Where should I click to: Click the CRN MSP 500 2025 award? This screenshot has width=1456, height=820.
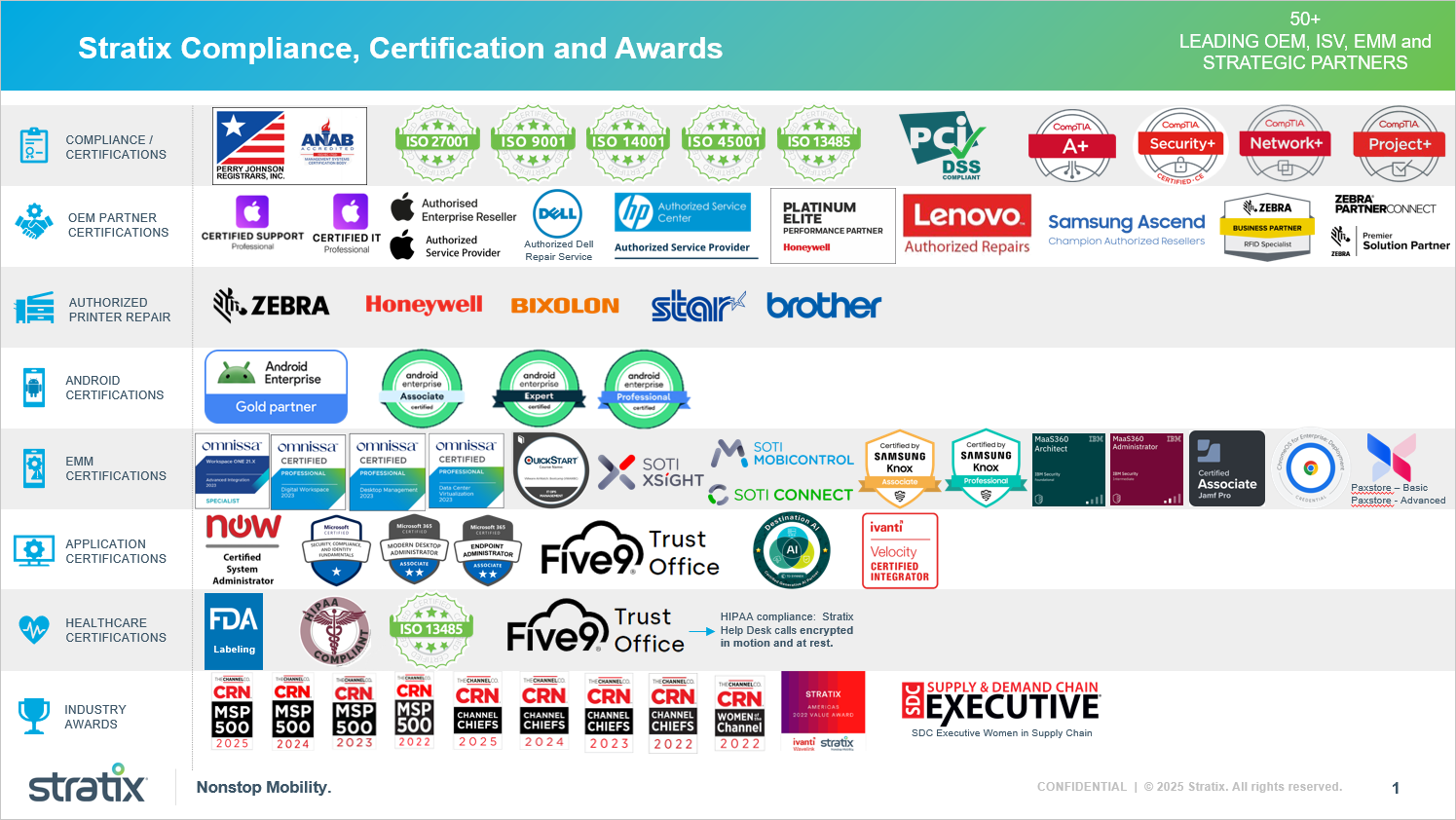(232, 712)
